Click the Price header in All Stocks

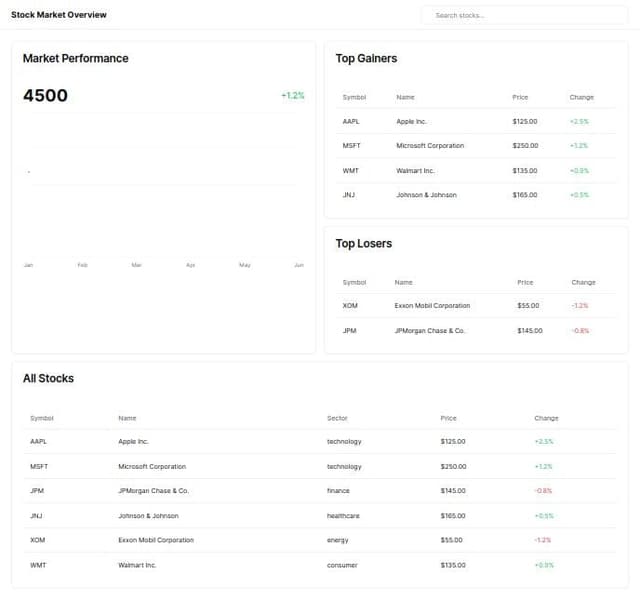448,418
